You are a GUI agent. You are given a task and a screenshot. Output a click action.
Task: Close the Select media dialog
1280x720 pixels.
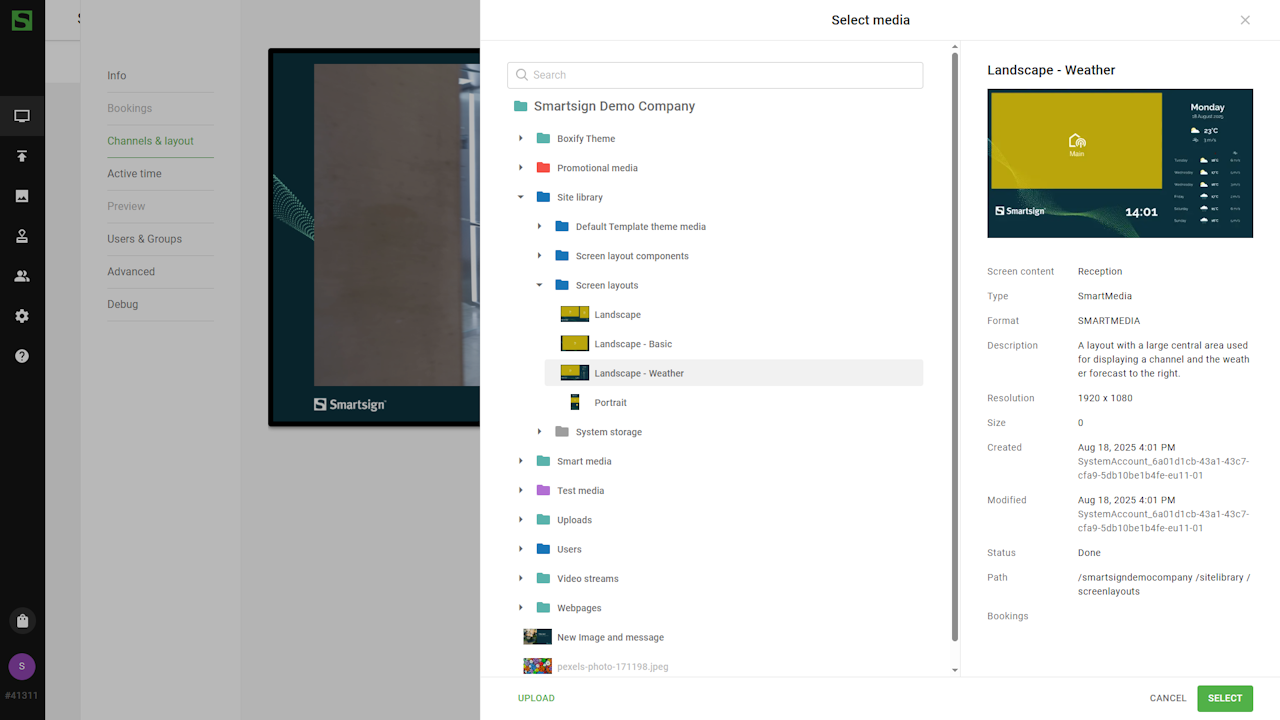(1245, 20)
